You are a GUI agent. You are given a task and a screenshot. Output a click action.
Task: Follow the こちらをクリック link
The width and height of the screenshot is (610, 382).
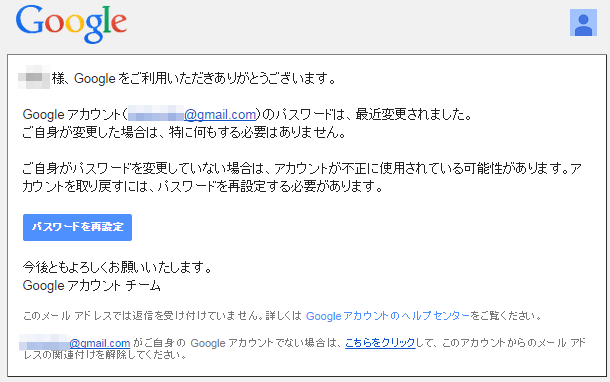pos(380,343)
